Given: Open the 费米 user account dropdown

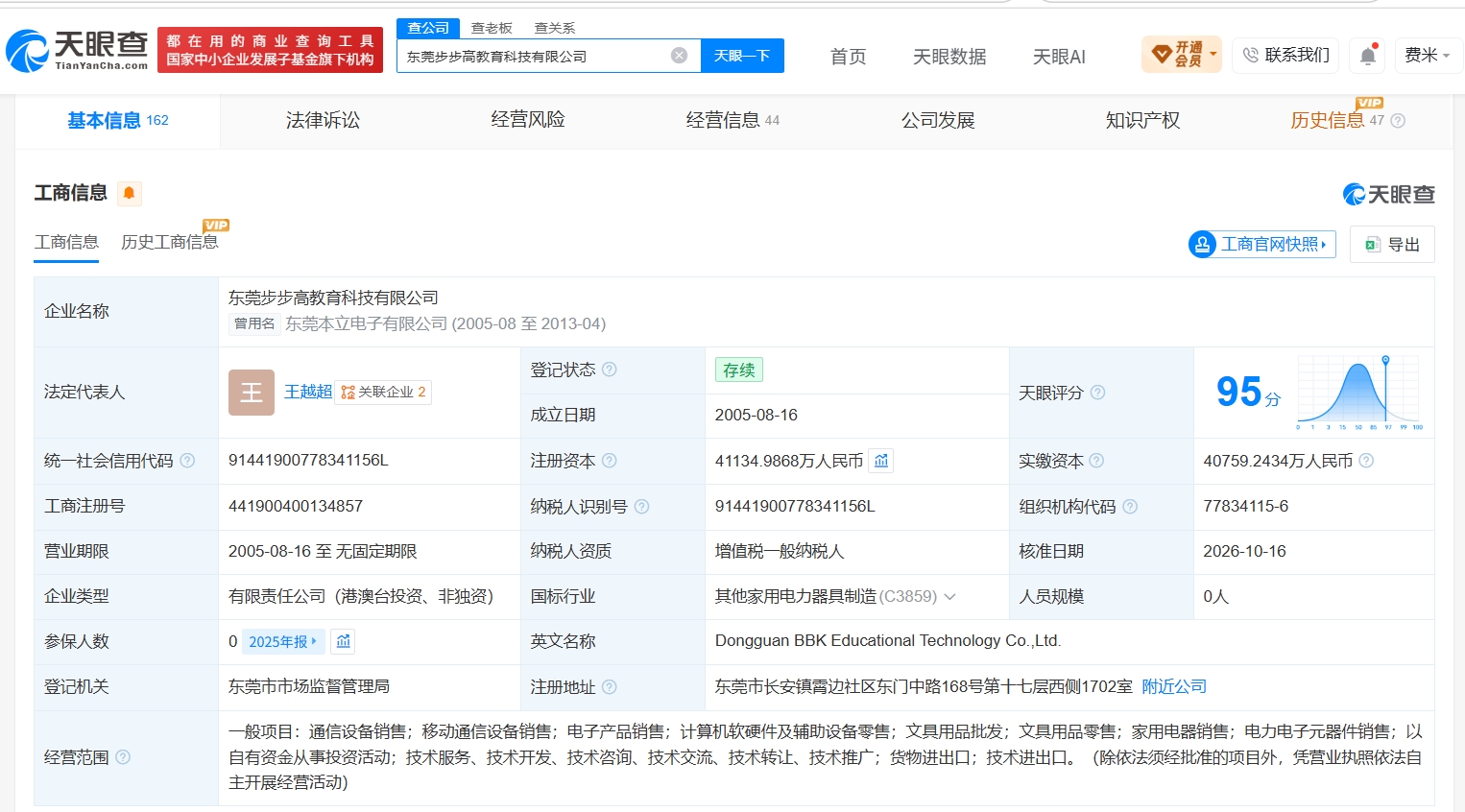Looking at the screenshot, I should [x=1428, y=56].
